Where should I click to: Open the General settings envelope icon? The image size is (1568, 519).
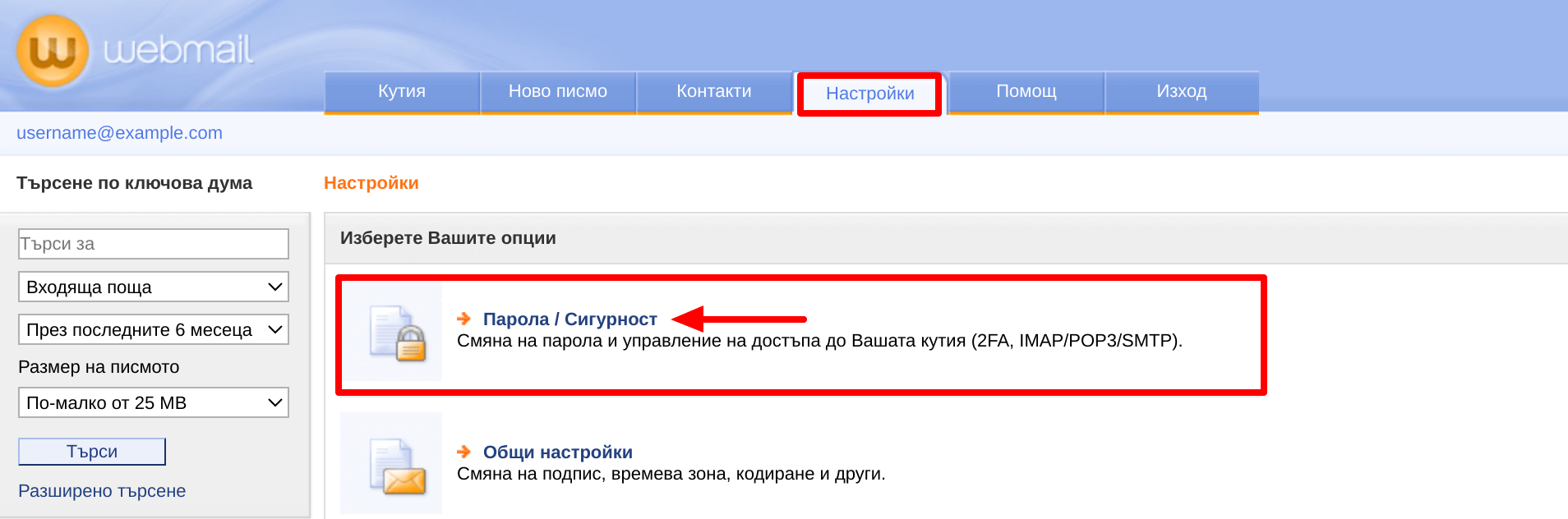[391, 464]
